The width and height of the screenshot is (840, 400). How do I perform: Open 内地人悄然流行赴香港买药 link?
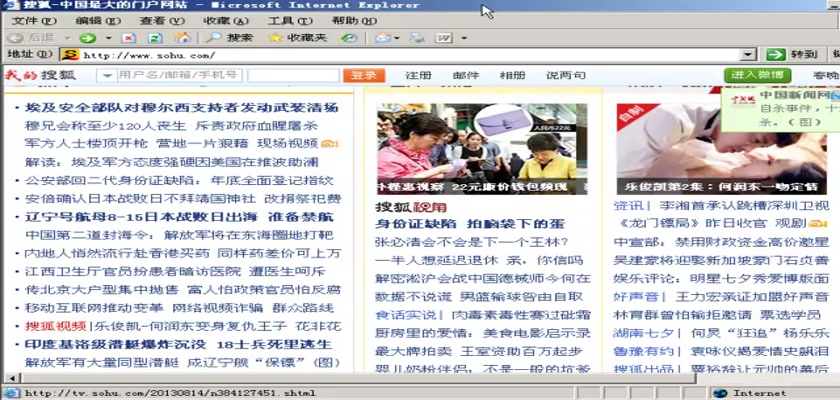point(116,253)
